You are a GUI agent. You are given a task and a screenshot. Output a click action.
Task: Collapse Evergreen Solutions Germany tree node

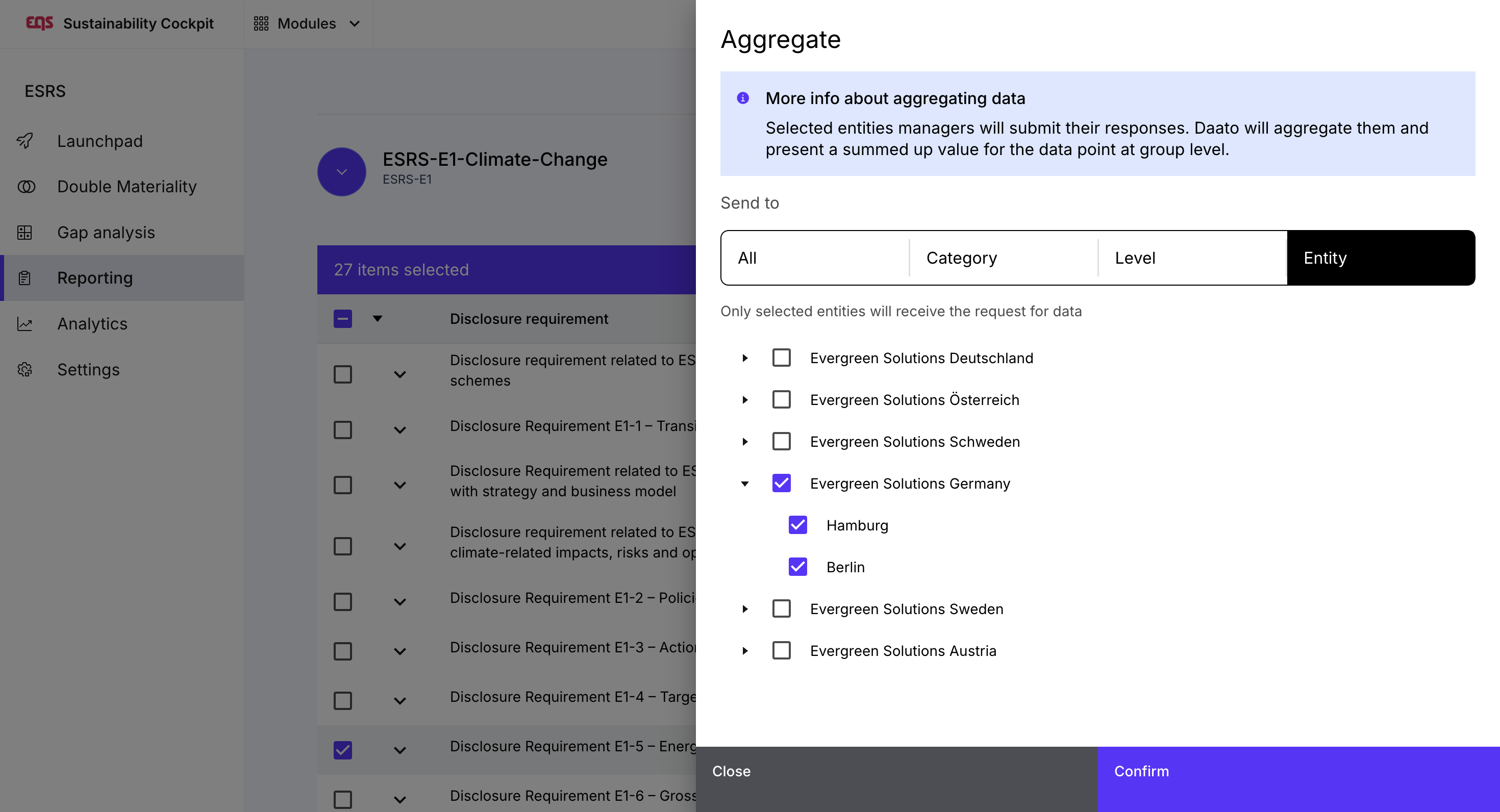click(745, 484)
